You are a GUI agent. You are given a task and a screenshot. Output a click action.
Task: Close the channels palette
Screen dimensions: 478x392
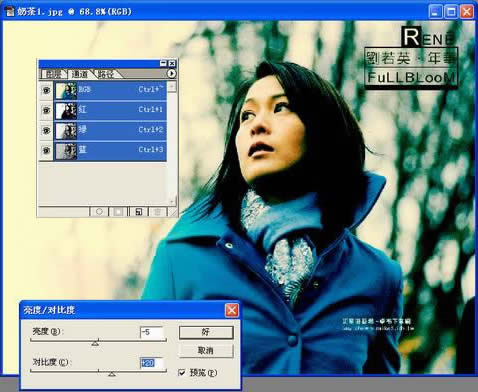(172, 63)
